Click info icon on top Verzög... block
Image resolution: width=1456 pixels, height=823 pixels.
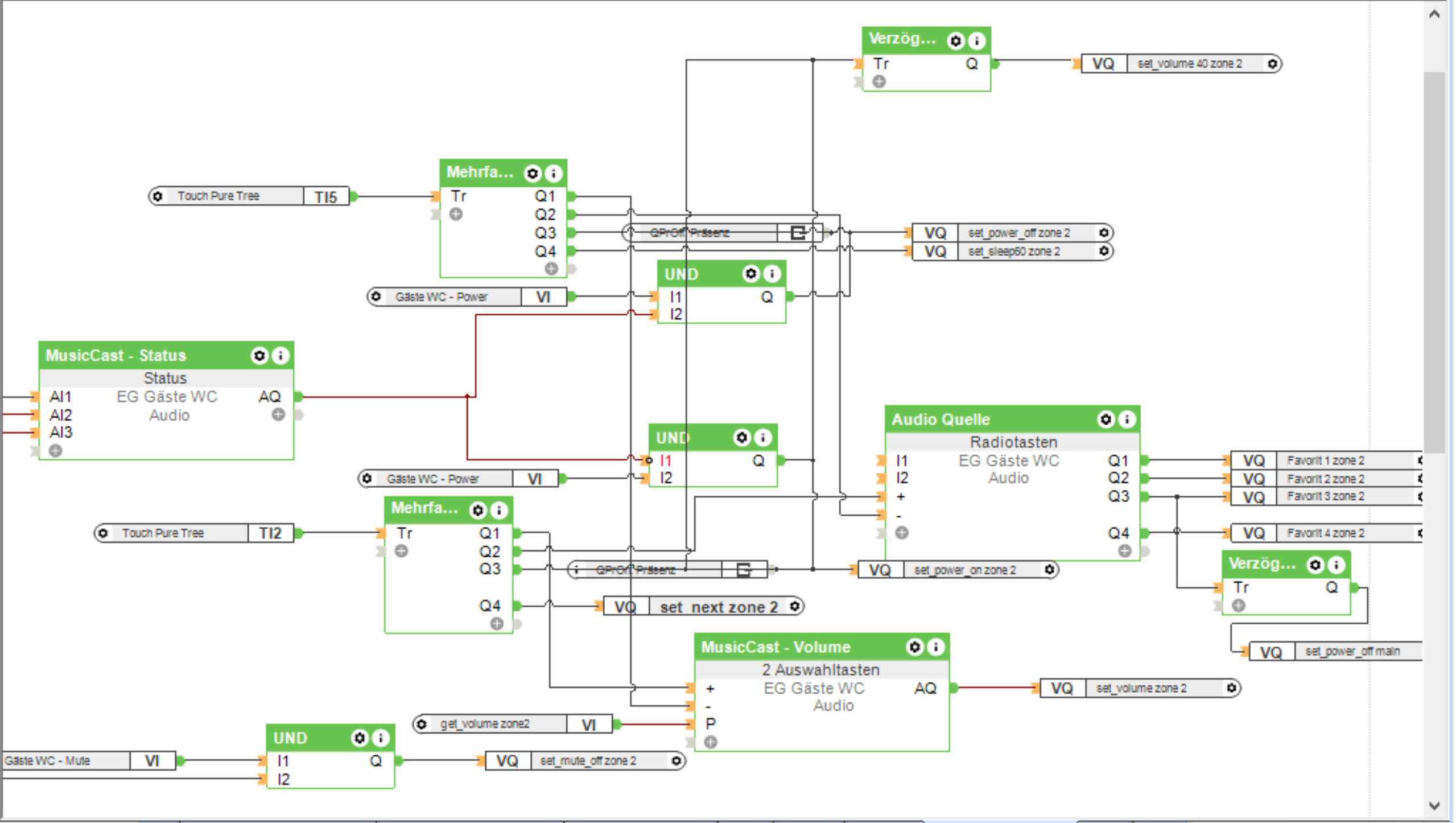977,41
